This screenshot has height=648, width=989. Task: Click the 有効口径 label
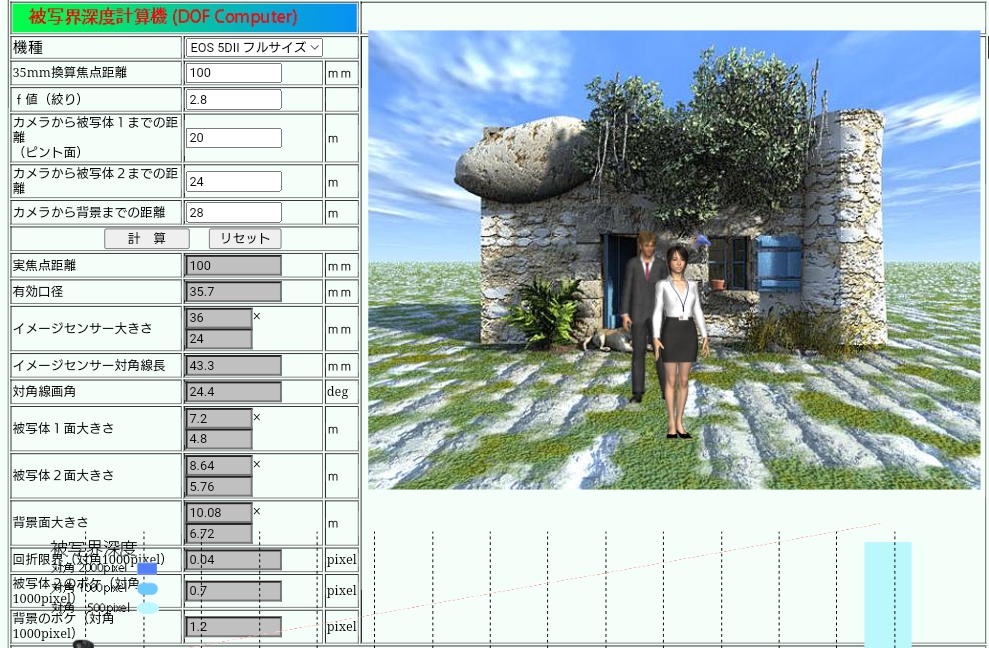(x=38, y=292)
